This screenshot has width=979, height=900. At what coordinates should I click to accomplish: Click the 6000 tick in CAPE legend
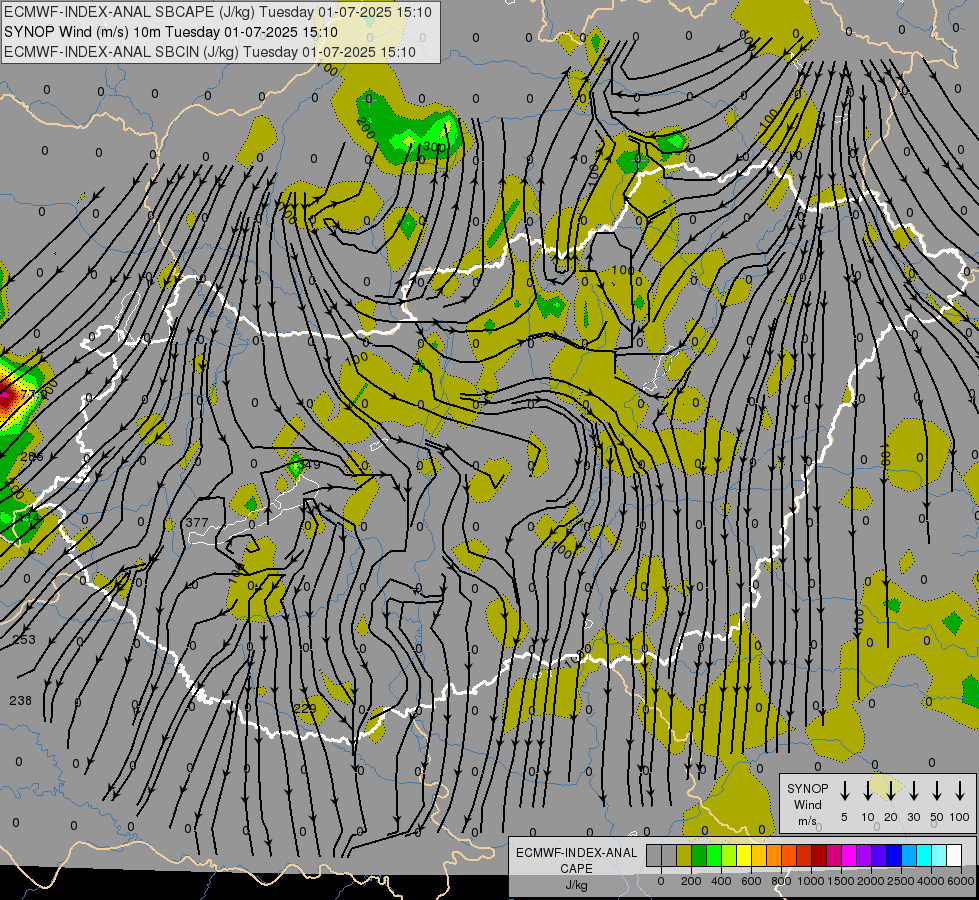point(960,881)
